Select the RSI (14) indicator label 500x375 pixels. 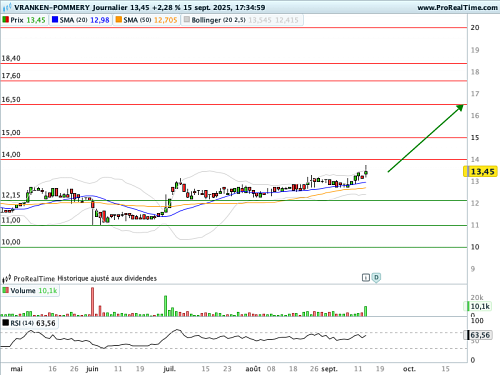tap(22, 323)
